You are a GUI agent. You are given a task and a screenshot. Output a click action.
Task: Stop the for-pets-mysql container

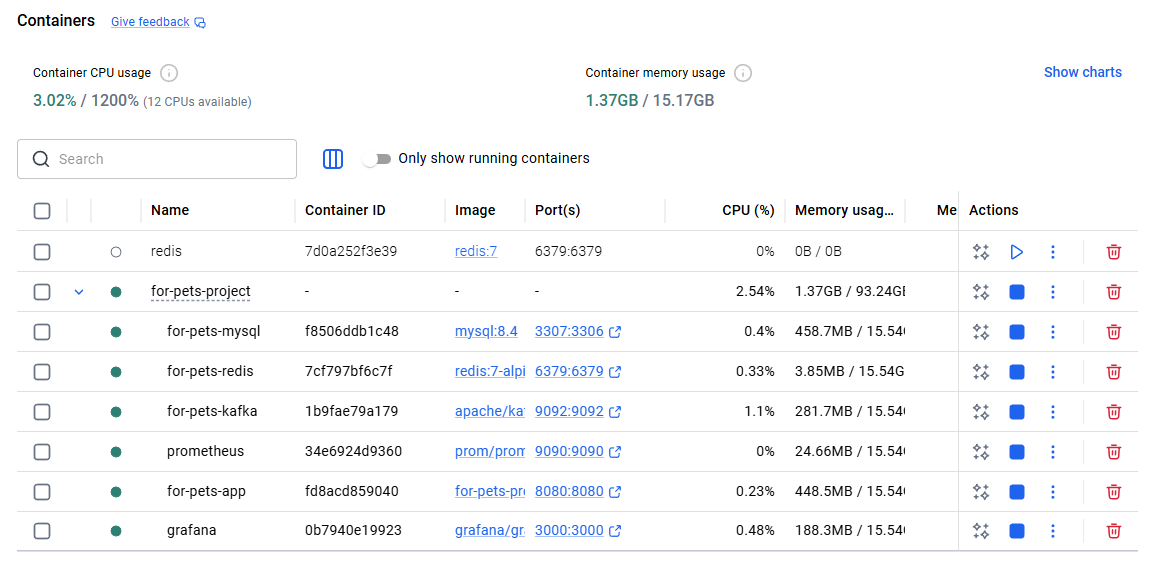pyautogui.click(x=1017, y=332)
